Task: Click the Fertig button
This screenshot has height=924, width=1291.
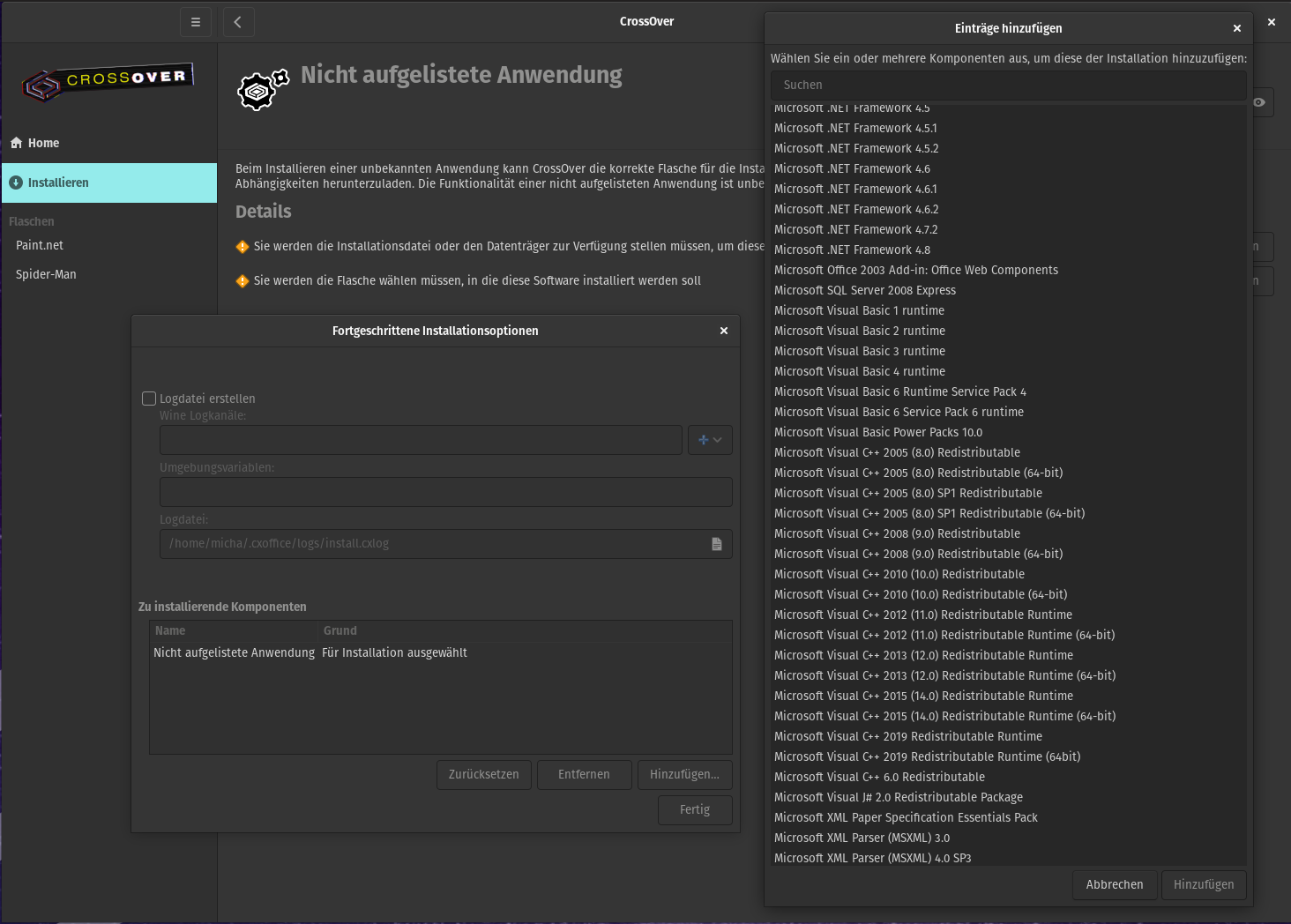Action: (695, 809)
